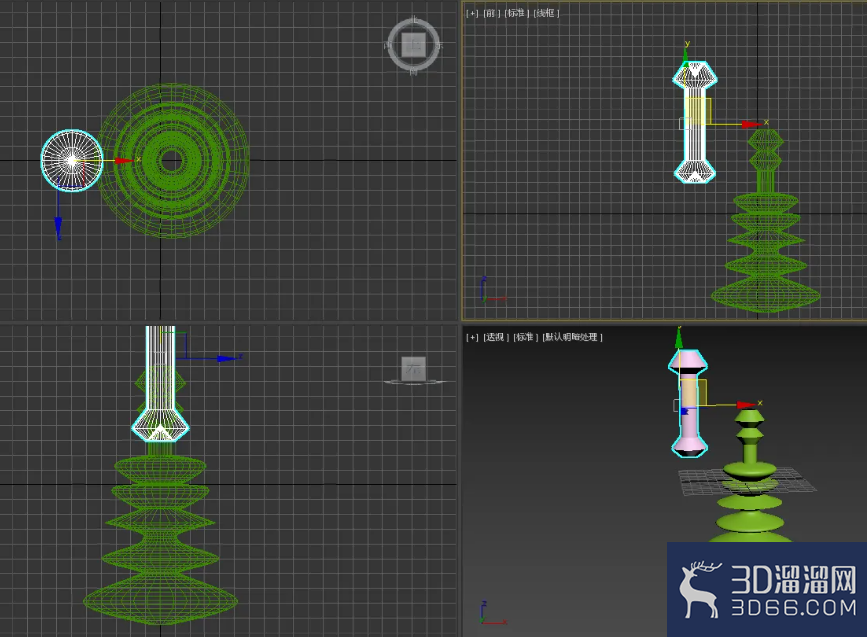This screenshot has width=867, height=637.
Task: Select the green lathe object in Top viewport
Action: coord(173,161)
